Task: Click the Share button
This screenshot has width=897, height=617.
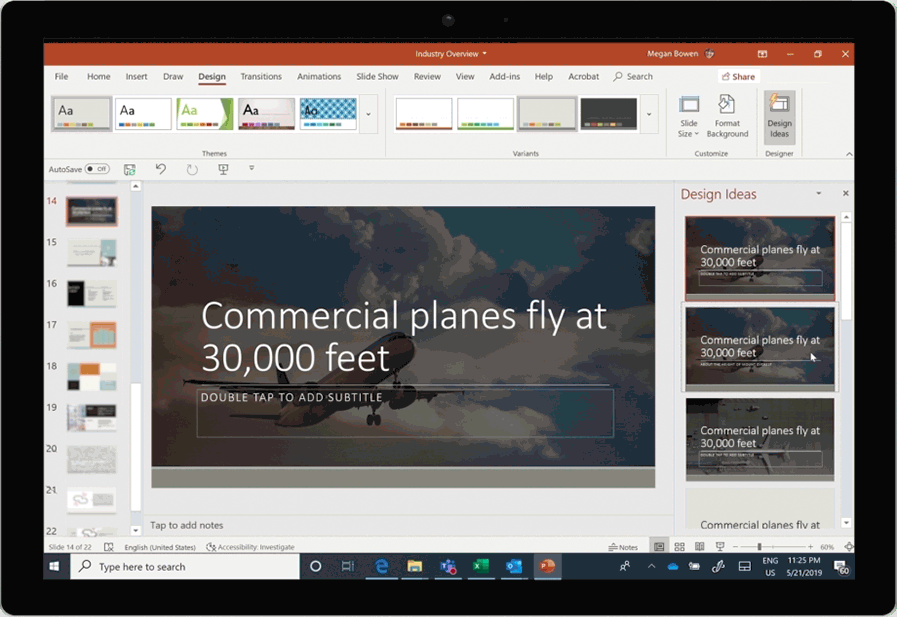Action: coord(738,76)
